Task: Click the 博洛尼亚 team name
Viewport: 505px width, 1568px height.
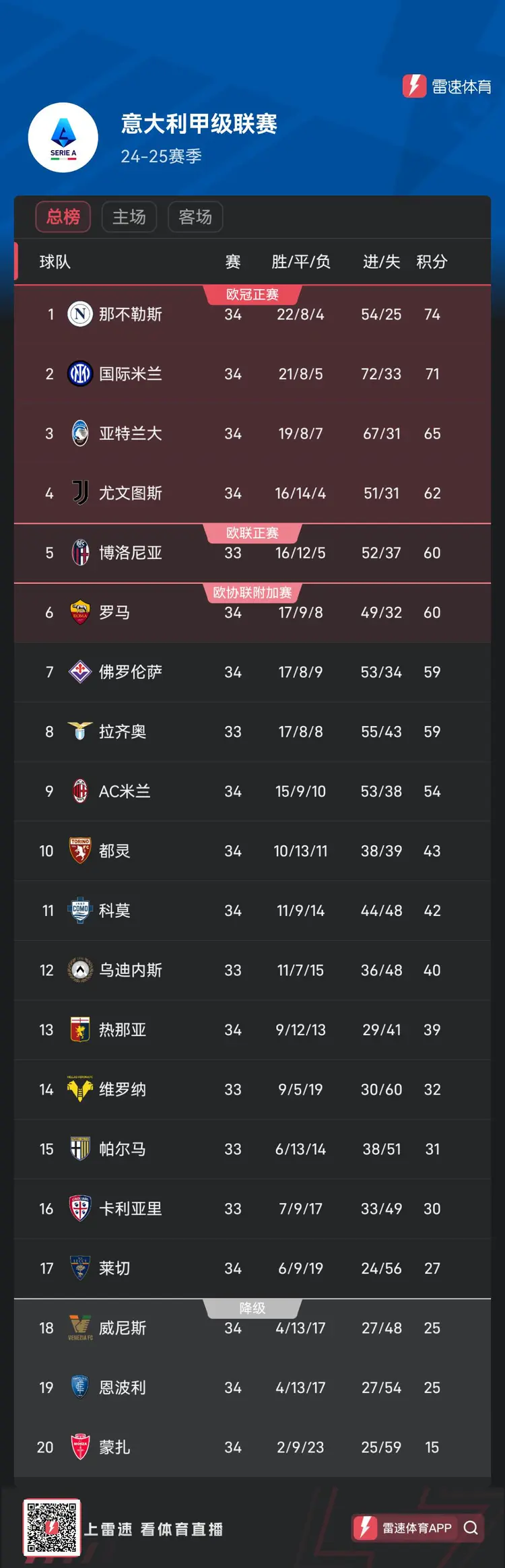Action: click(131, 553)
